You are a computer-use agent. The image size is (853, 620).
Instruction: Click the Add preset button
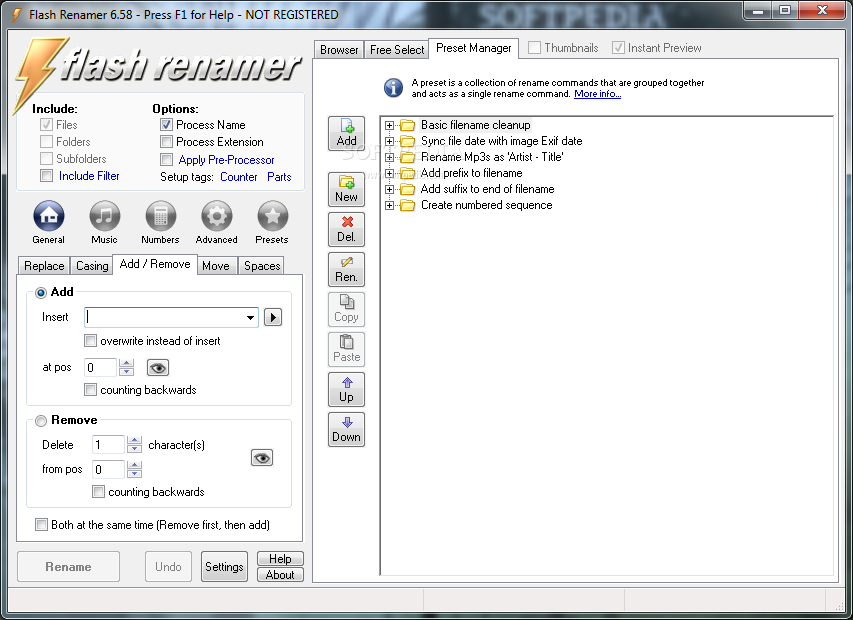[x=347, y=133]
